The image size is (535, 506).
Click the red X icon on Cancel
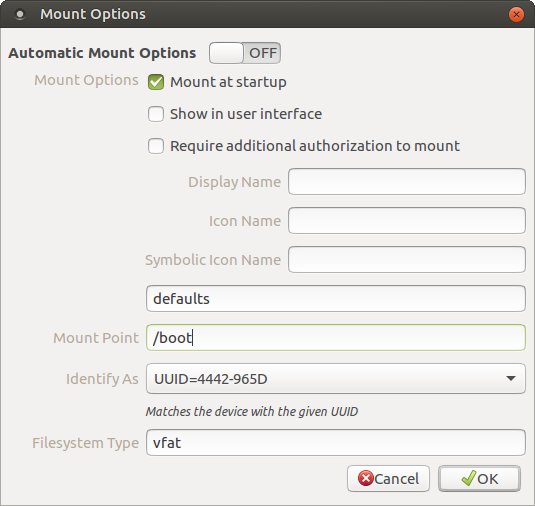click(x=366, y=478)
